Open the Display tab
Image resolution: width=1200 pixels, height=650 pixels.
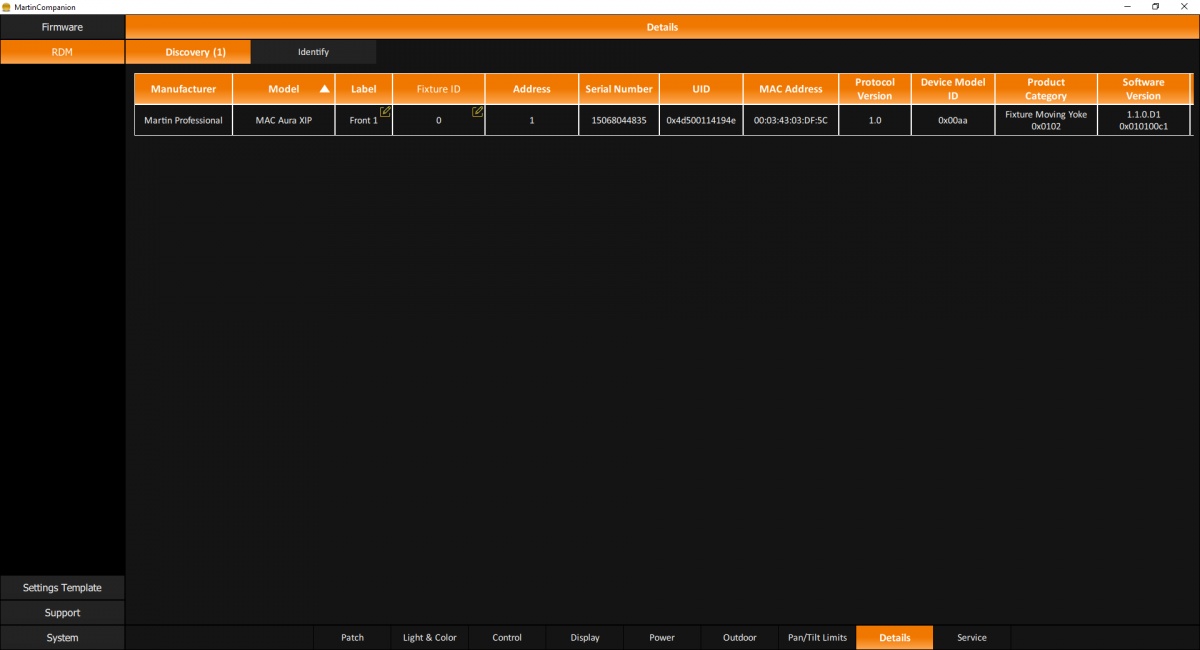(585, 638)
